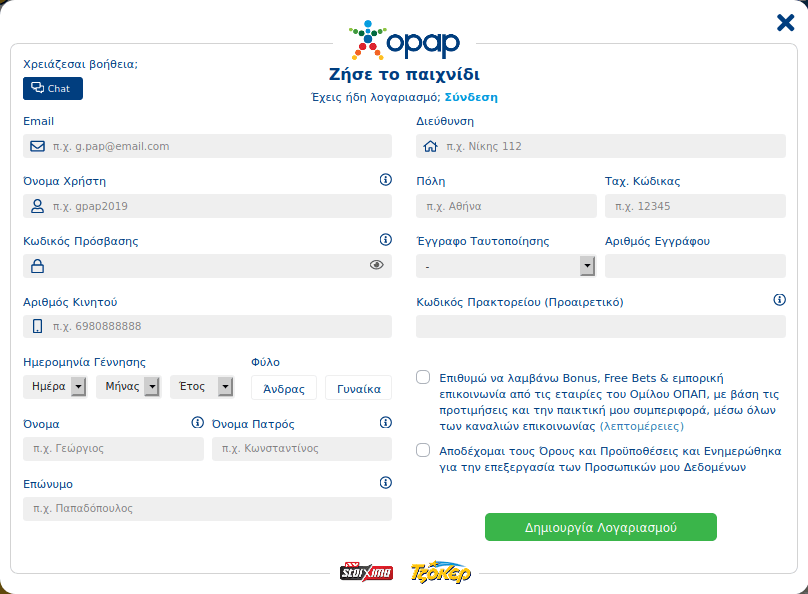
Task: Select Γυναίκα gender option
Action: click(359, 388)
